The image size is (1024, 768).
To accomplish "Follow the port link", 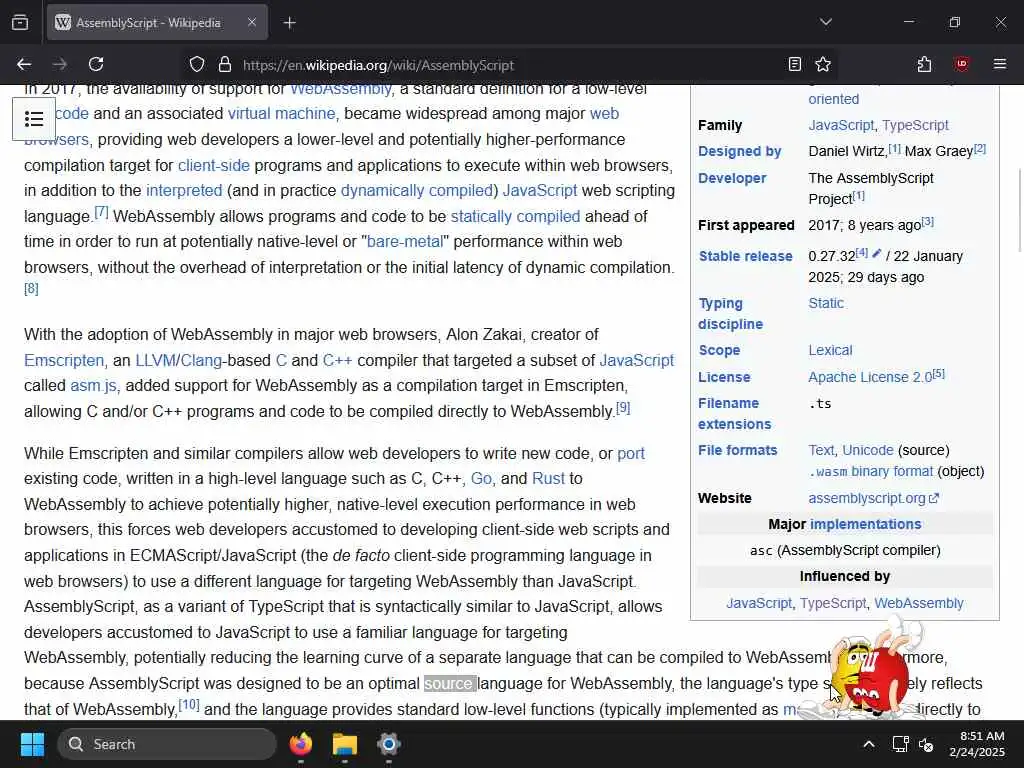I will (631, 453).
